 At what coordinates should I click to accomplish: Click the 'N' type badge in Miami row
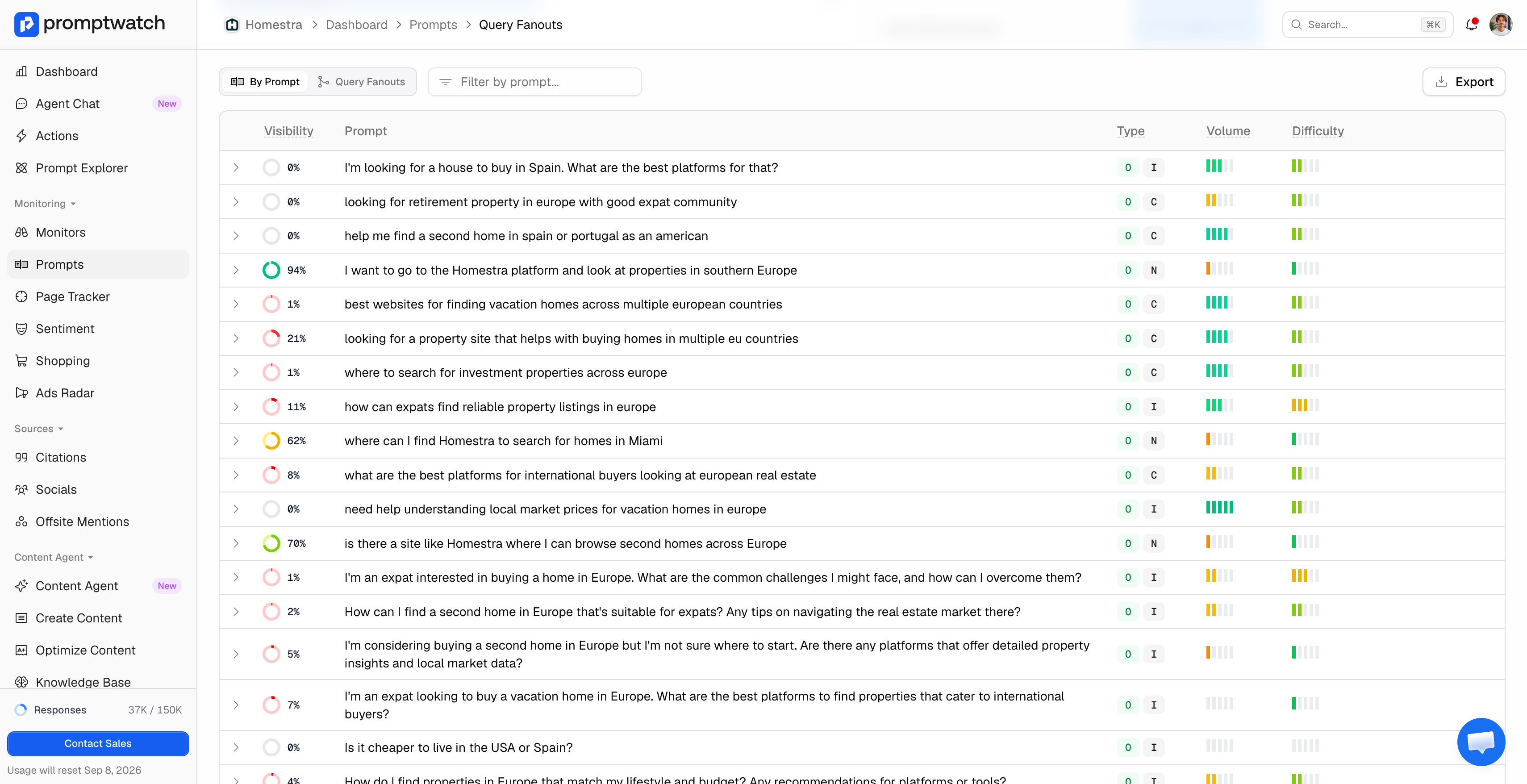1154,441
